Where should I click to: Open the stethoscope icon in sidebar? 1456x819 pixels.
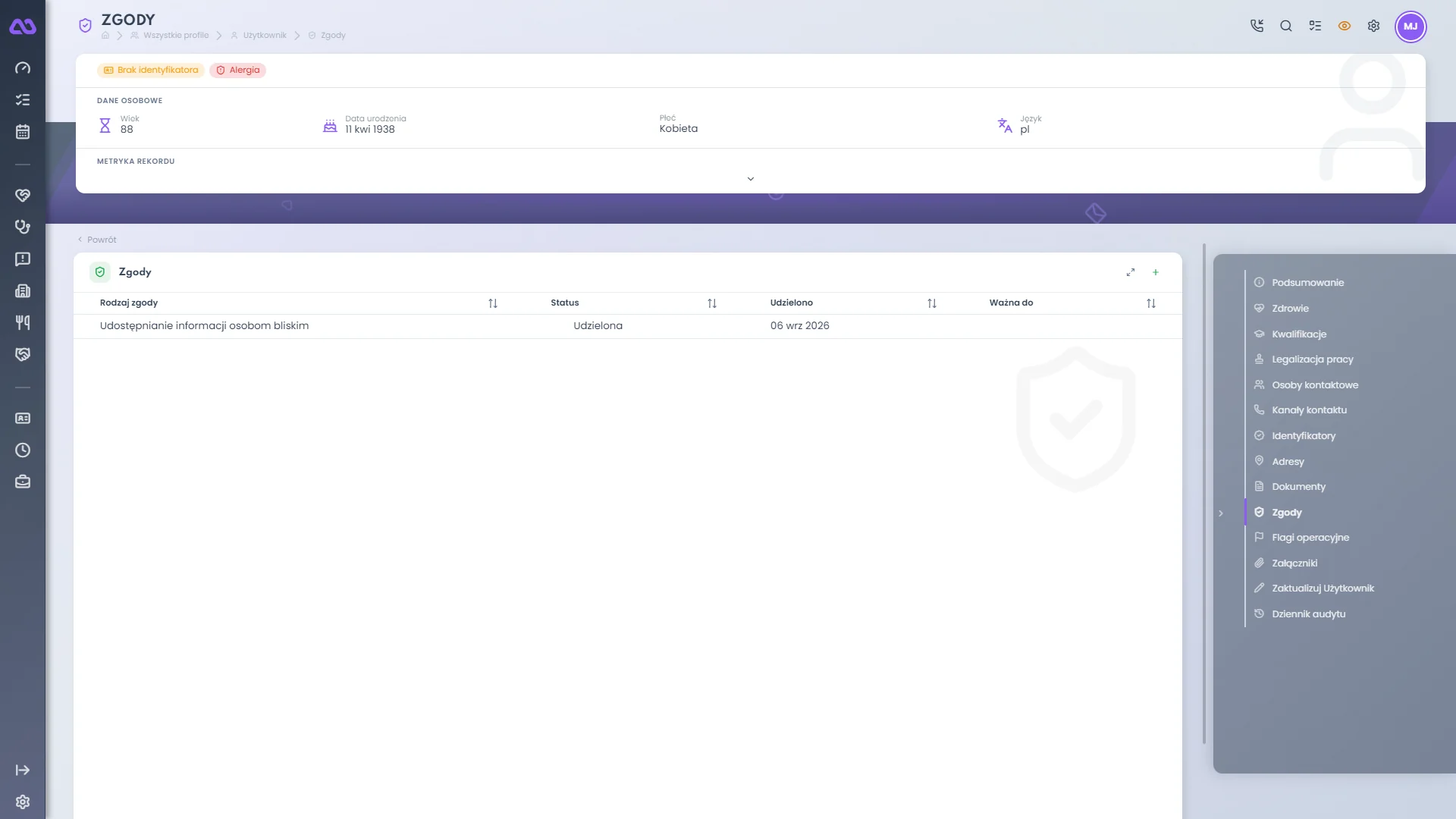23,227
